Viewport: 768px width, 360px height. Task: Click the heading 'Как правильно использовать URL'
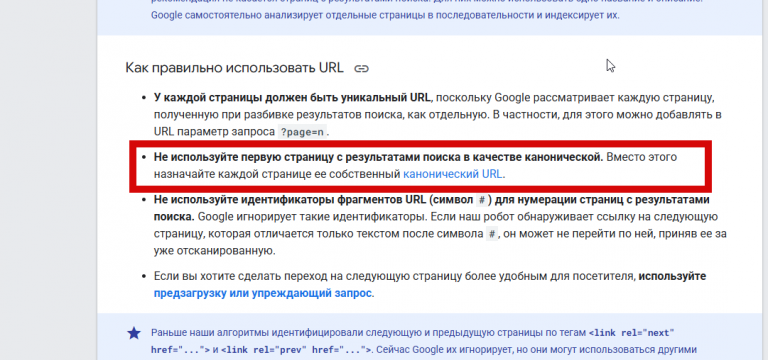pos(235,68)
